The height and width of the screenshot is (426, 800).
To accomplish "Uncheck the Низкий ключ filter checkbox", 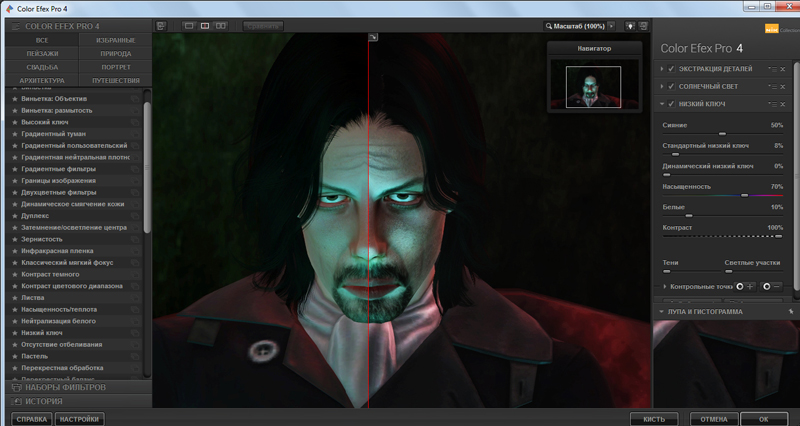I will 671,104.
